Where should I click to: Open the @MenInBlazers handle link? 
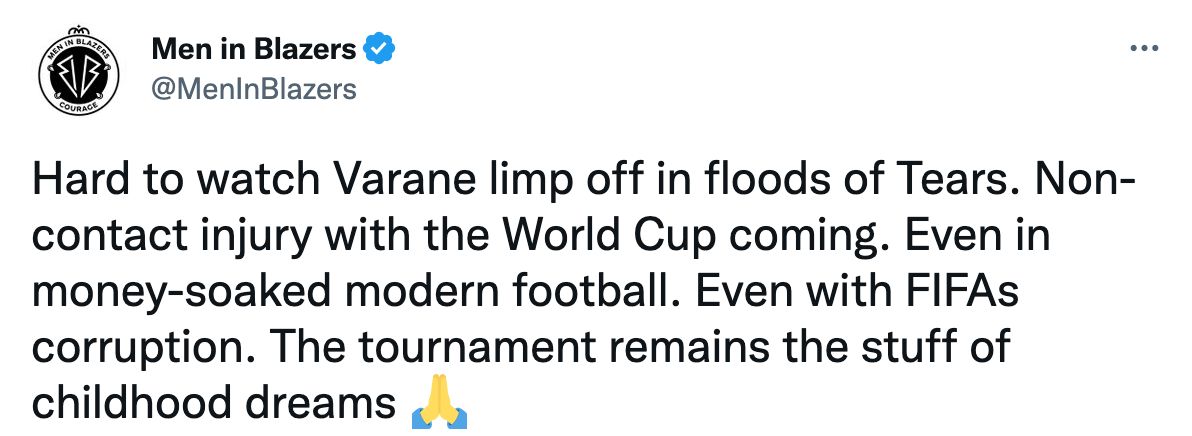254,88
